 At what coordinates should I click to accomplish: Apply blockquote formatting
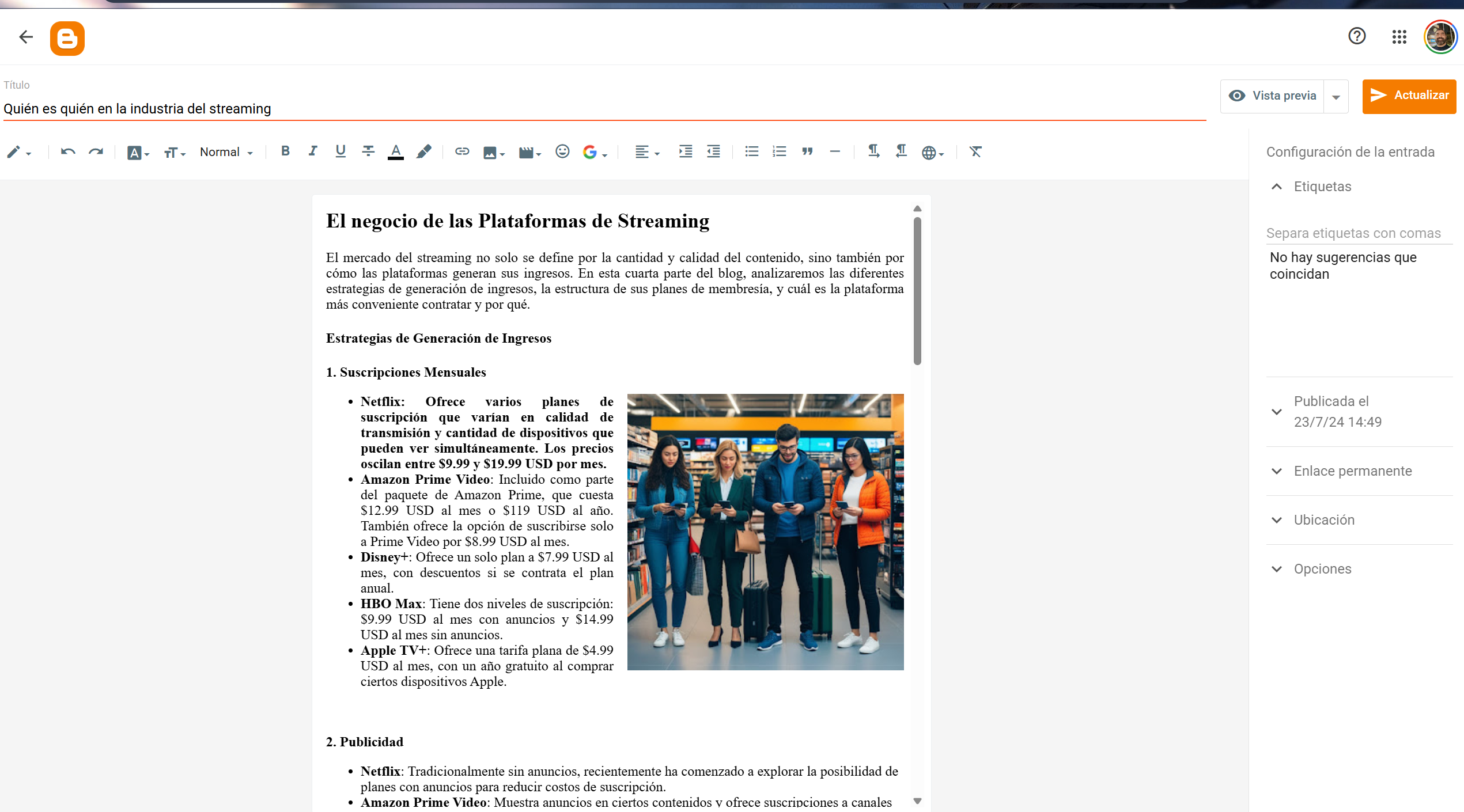pos(807,151)
